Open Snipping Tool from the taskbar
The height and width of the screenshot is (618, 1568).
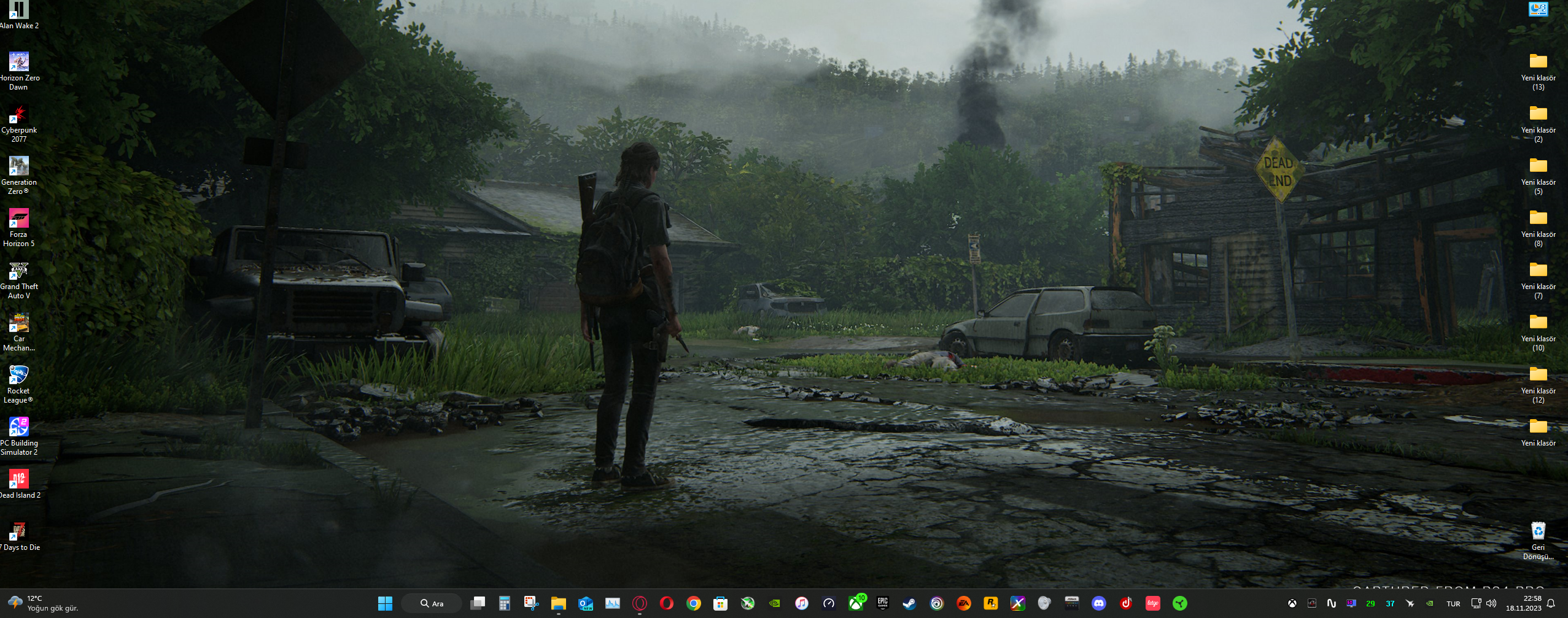(532, 603)
